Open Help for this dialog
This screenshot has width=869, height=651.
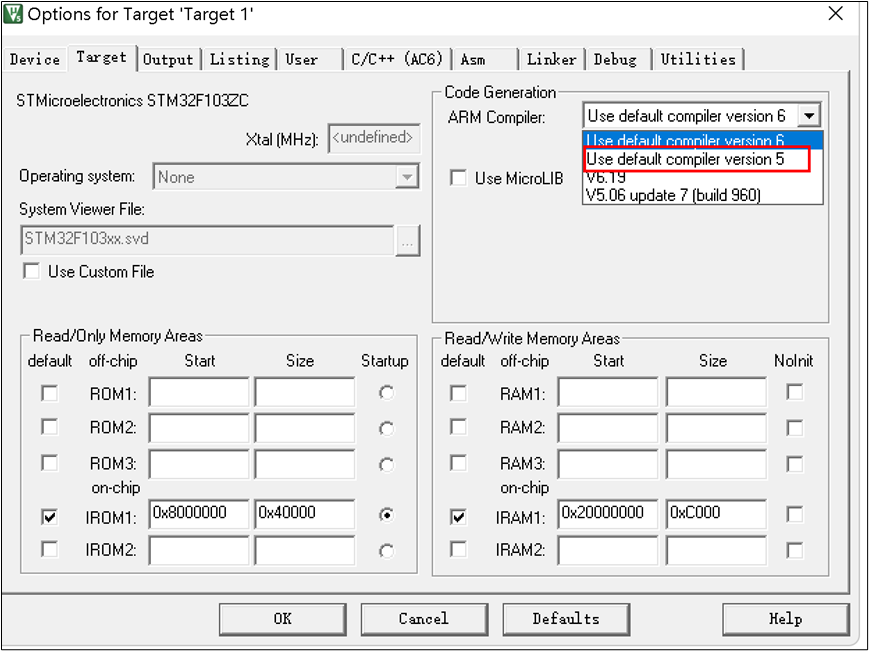pyautogui.click(x=785, y=618)
